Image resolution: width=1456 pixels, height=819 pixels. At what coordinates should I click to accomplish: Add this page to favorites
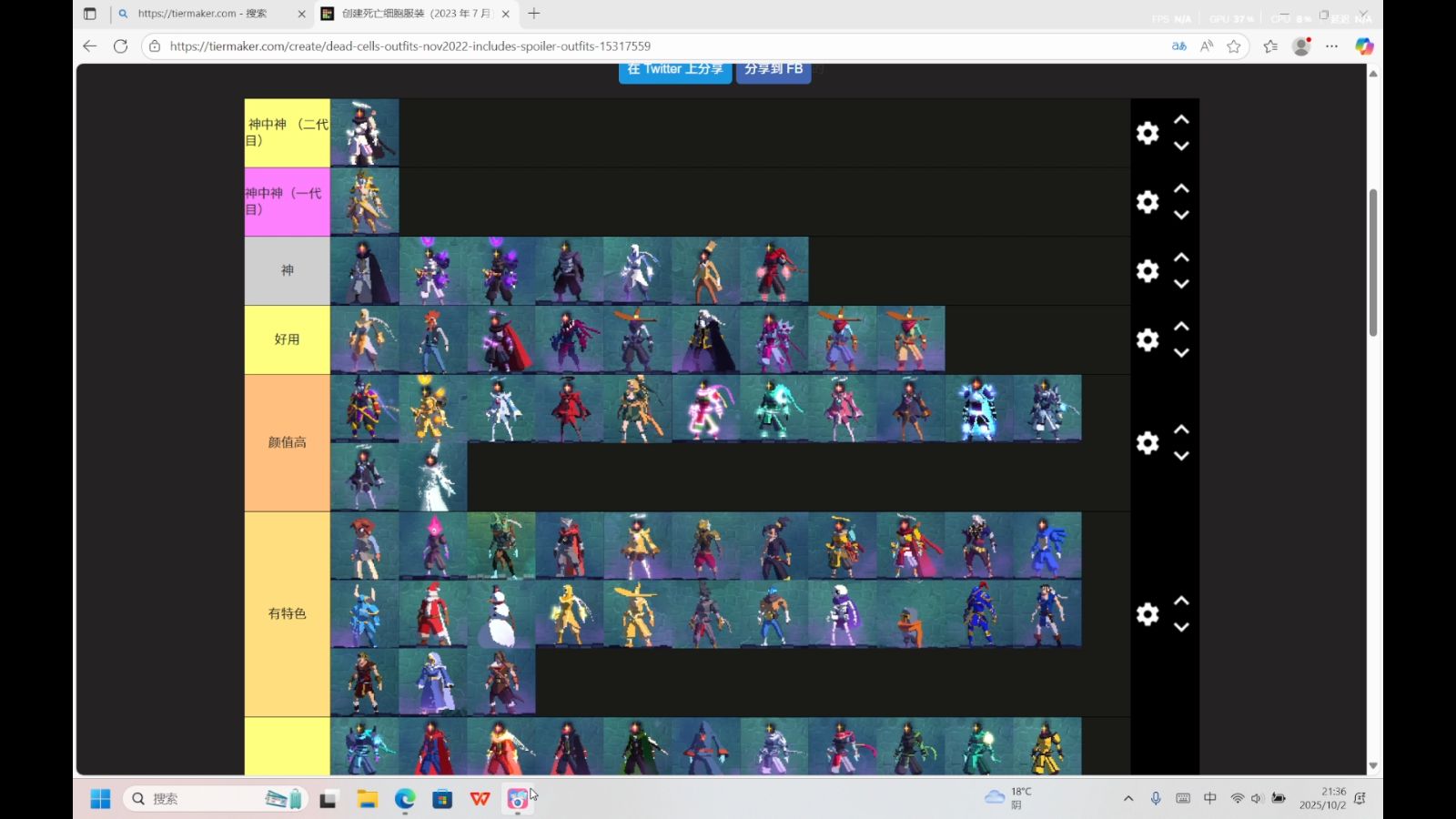(x=1234, y=46)
